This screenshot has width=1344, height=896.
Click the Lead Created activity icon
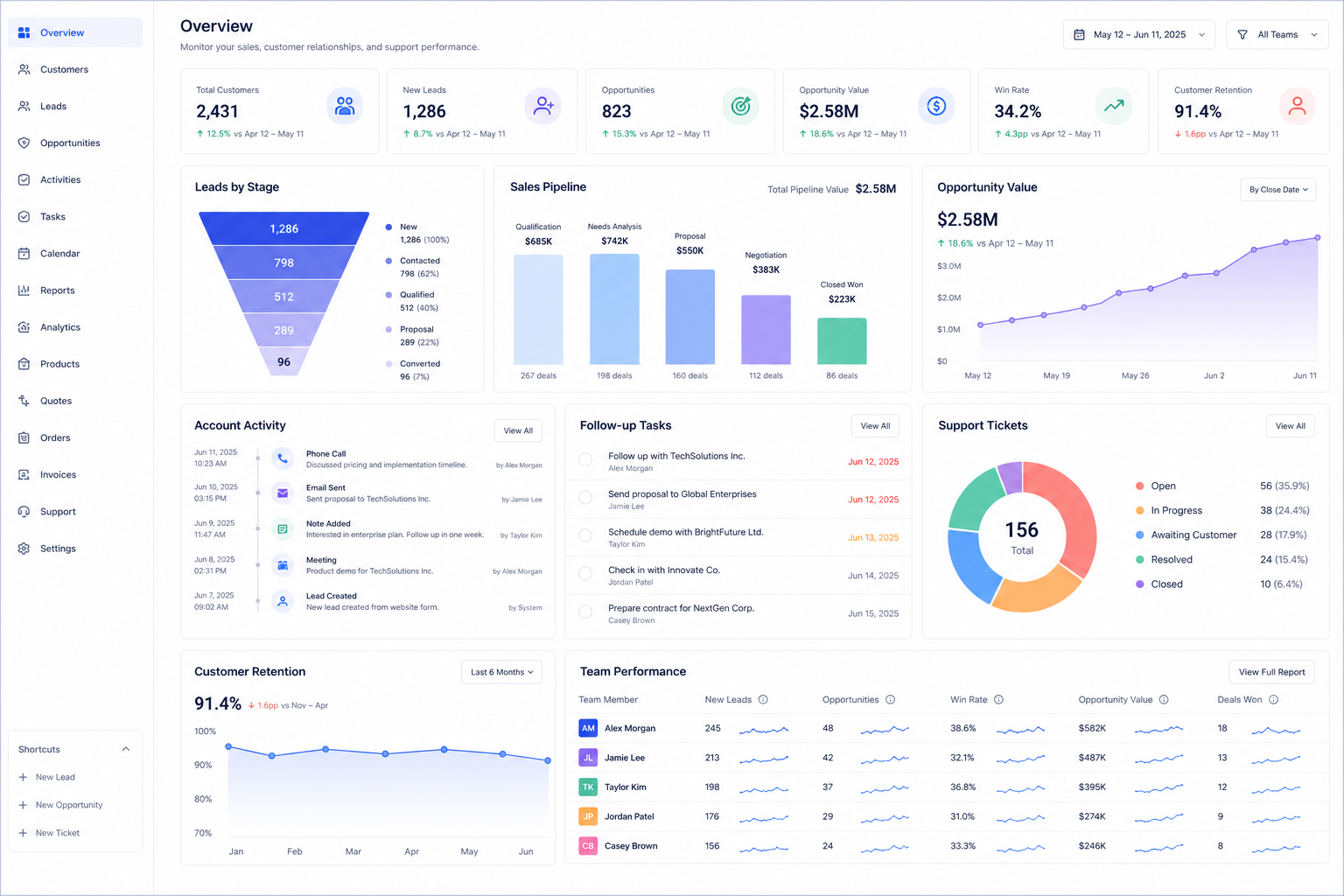click(x=283, y=601)
